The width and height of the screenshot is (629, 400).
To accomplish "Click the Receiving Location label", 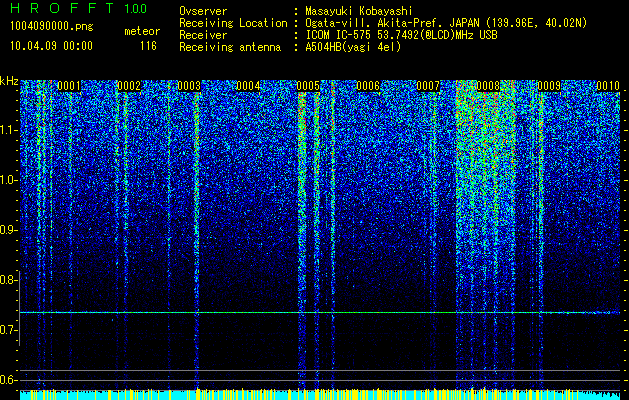I will [233, 23].
